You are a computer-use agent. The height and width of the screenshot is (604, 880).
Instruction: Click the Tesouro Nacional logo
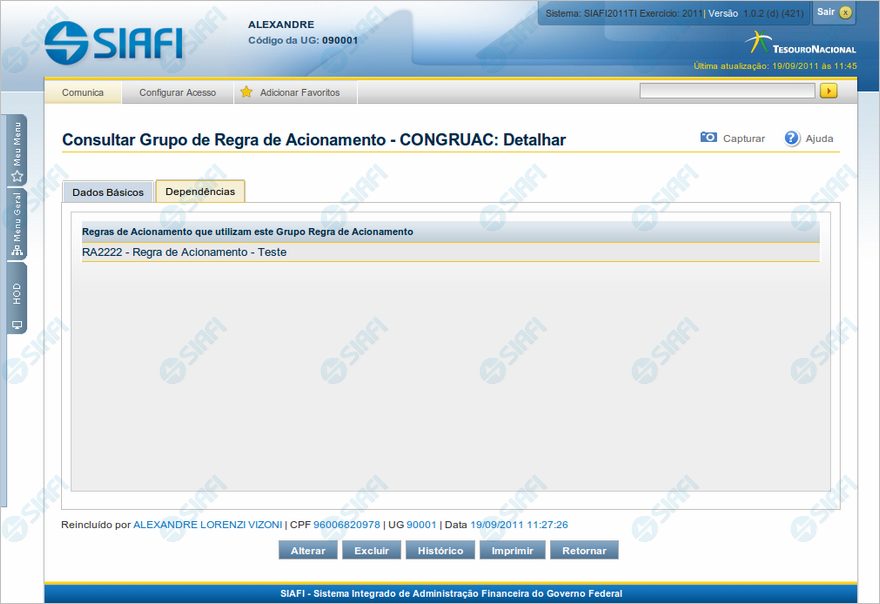(800, 45)
